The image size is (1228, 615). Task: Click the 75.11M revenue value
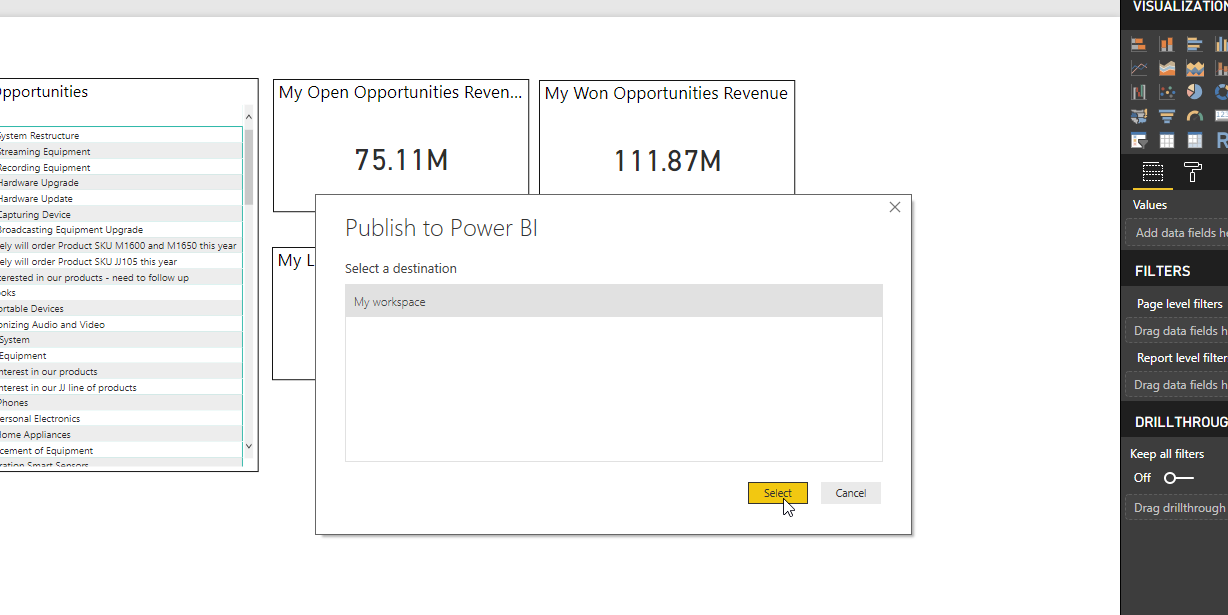401,160
